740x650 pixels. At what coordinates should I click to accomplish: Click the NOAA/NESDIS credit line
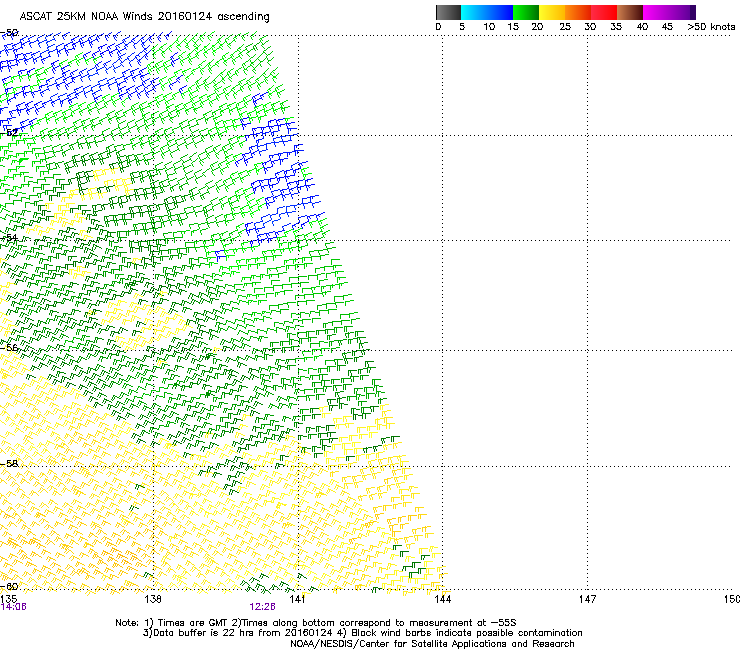(x=432, y=644)
